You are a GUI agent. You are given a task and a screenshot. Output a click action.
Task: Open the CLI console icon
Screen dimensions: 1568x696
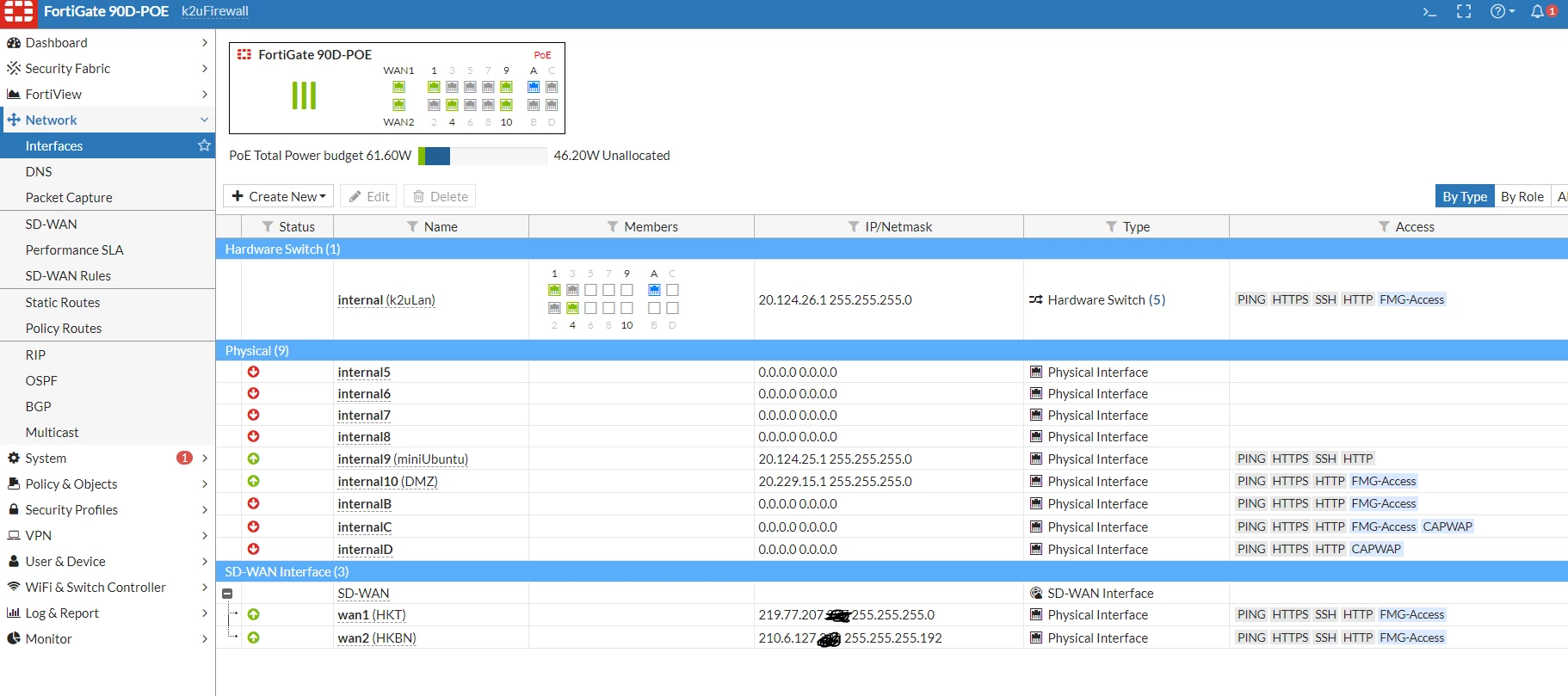pyautogui.click(x=1429, y=12)
